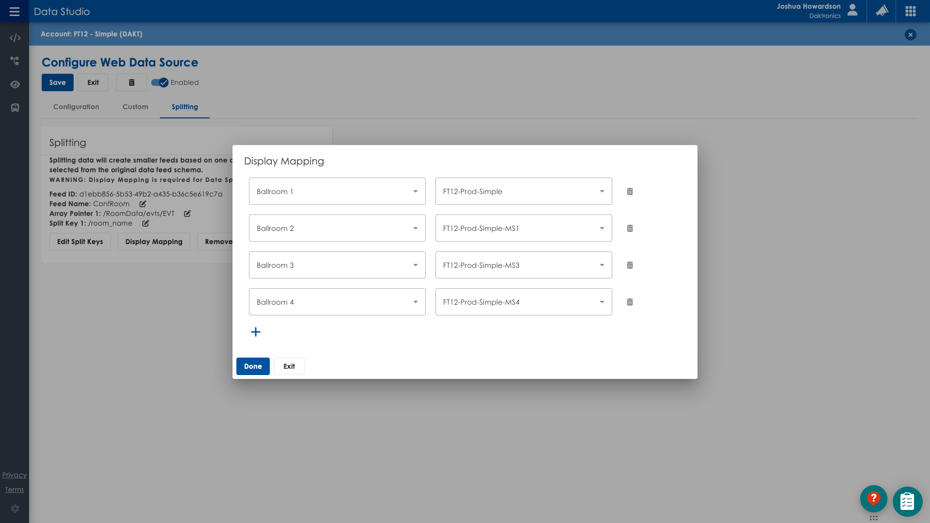
Task: Open the hamburger navigation menu
Action: point(14,12)
